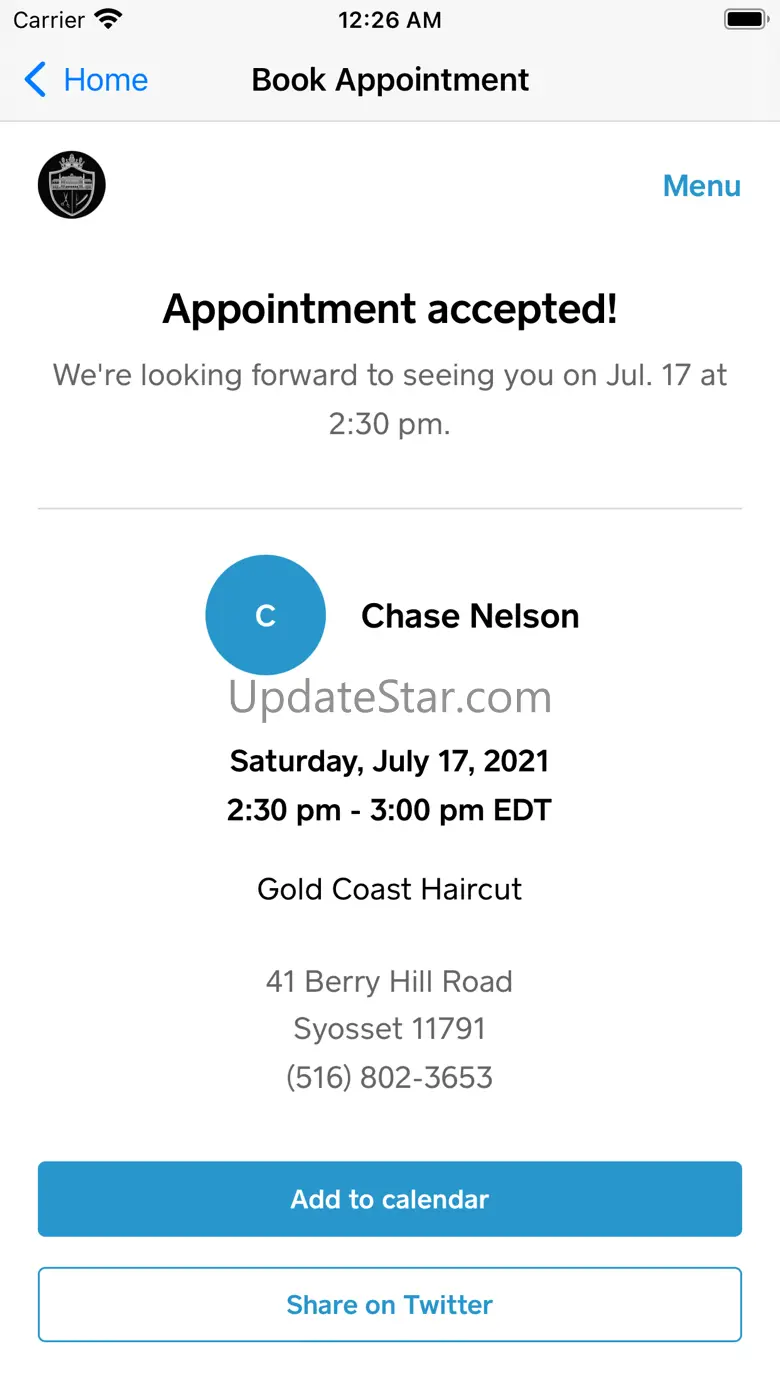This screenshot has width=780, height=1387.
Task: Tap the status bar clock
Action: click(389, 20)
